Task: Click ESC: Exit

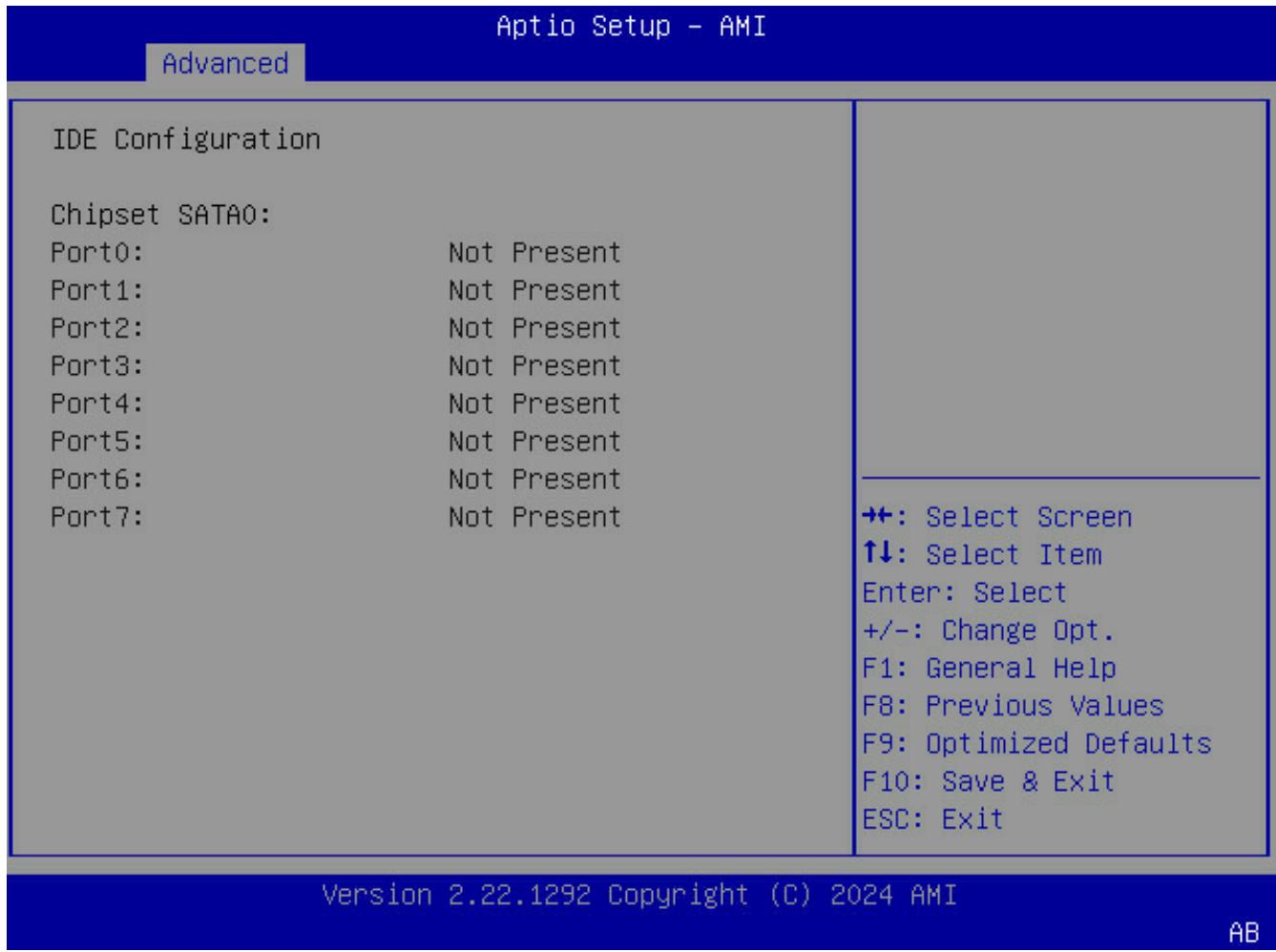Action: 932,818
